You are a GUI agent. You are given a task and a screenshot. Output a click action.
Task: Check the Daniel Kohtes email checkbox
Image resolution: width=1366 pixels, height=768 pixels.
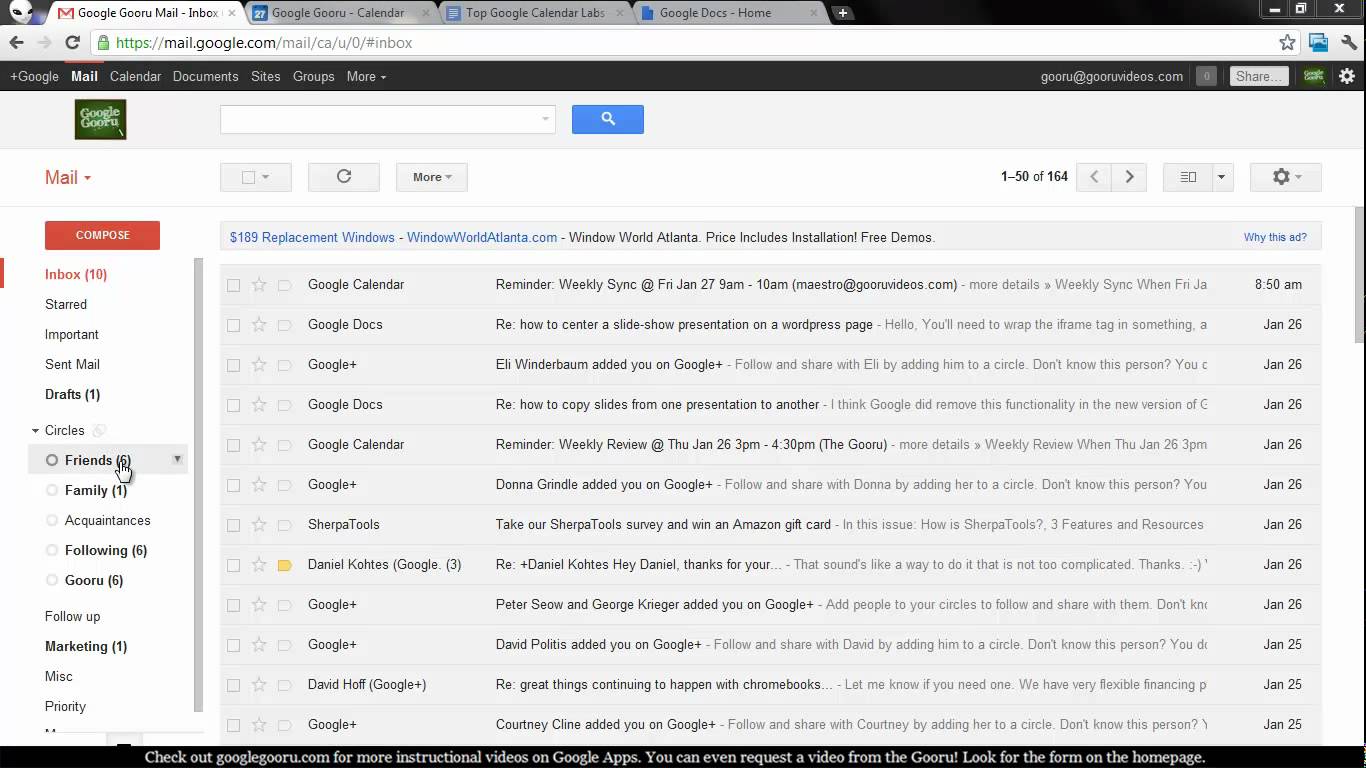tap(233, 565)
